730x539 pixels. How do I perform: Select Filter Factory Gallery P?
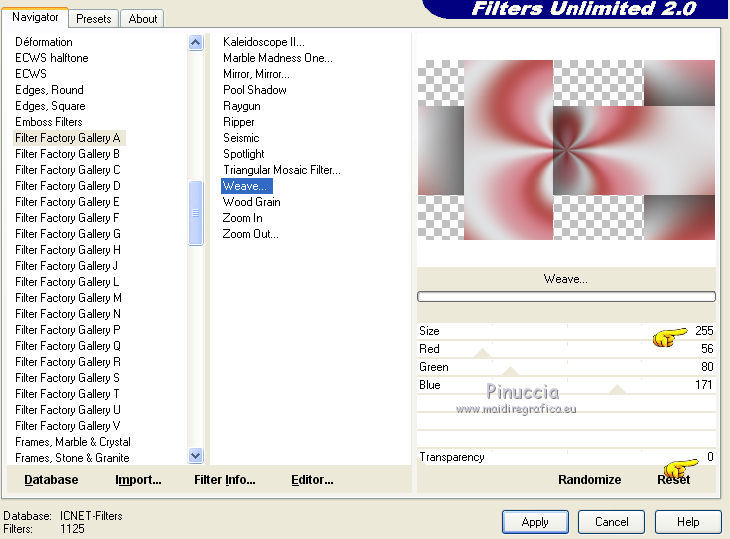coord(68,330)
